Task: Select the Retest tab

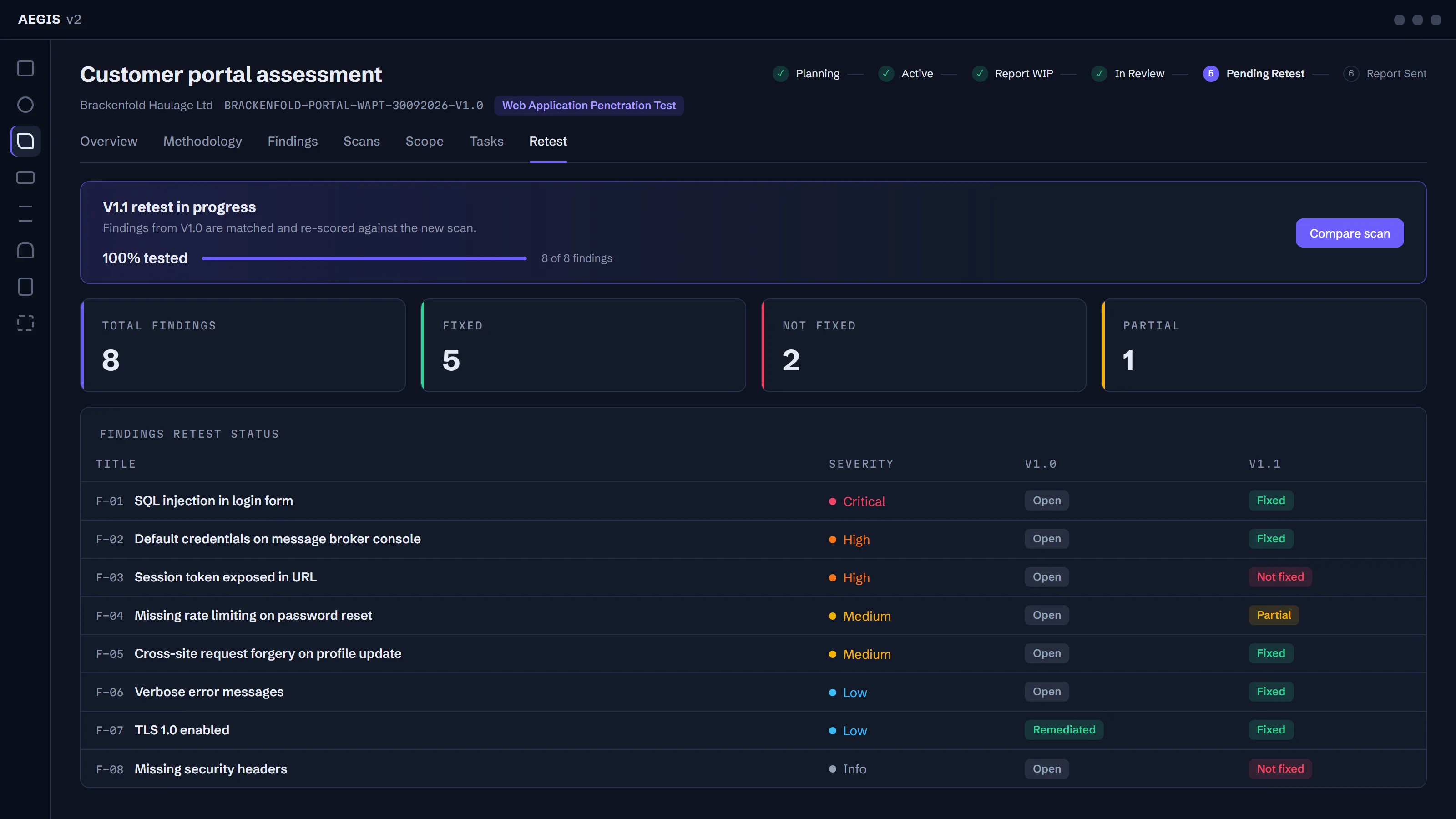Action: [x=548, y=142]
